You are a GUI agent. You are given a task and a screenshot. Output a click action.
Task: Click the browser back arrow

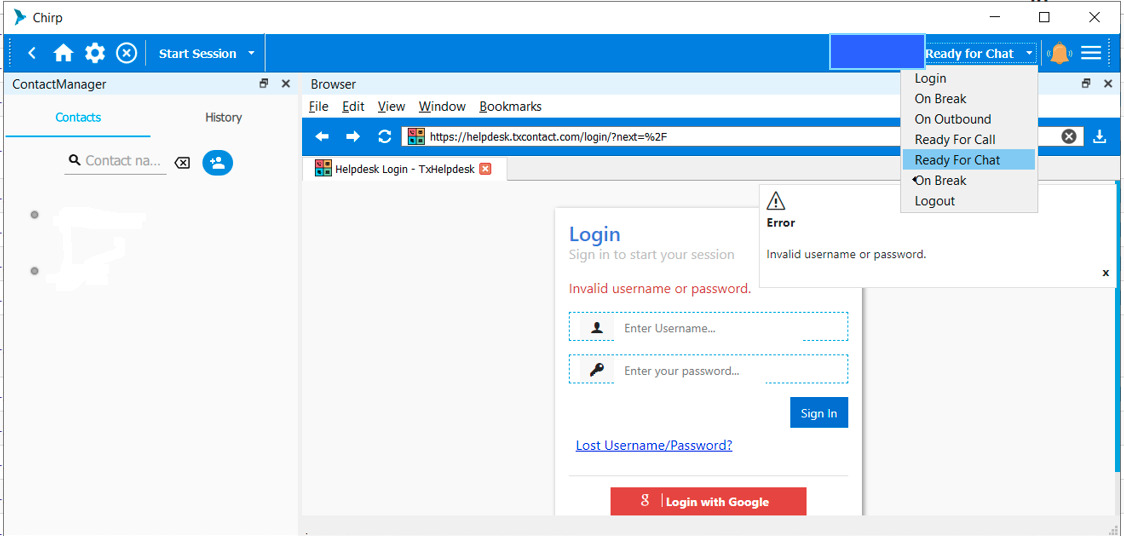[323, 137]
